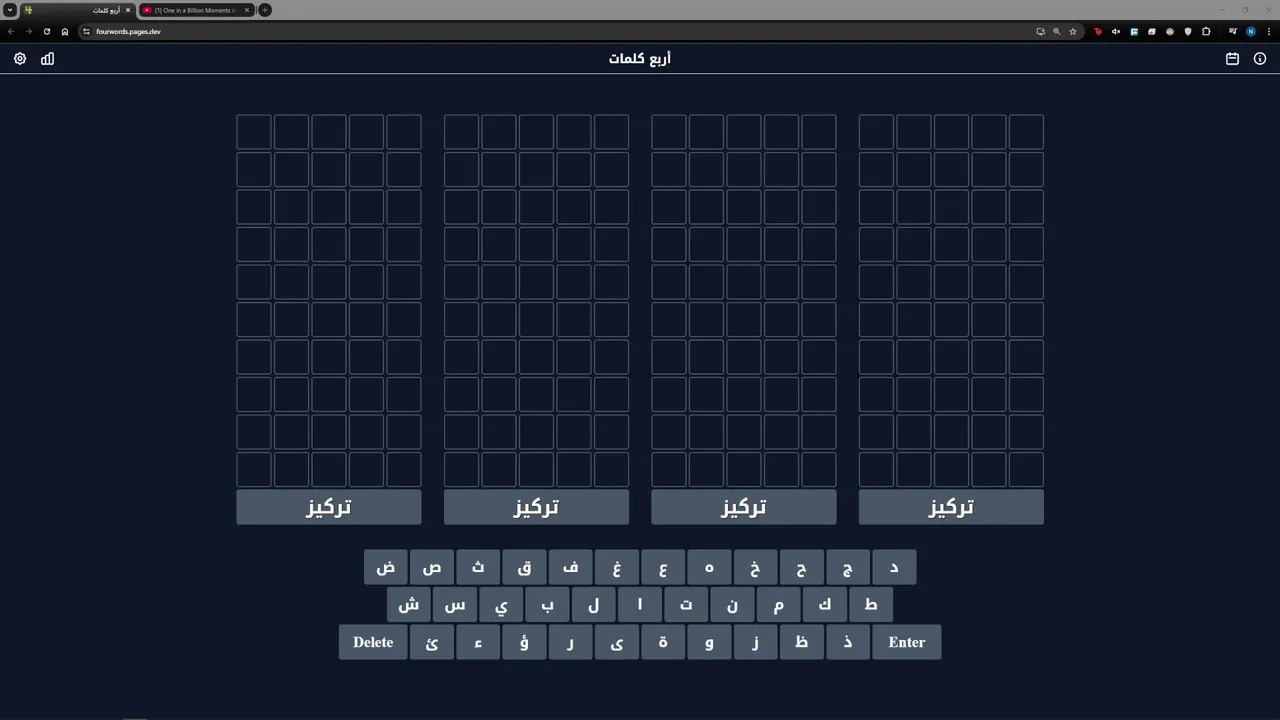1280x720 pixels.
Task: Open the Chrome profile avatar
Action: [1250, 31]
